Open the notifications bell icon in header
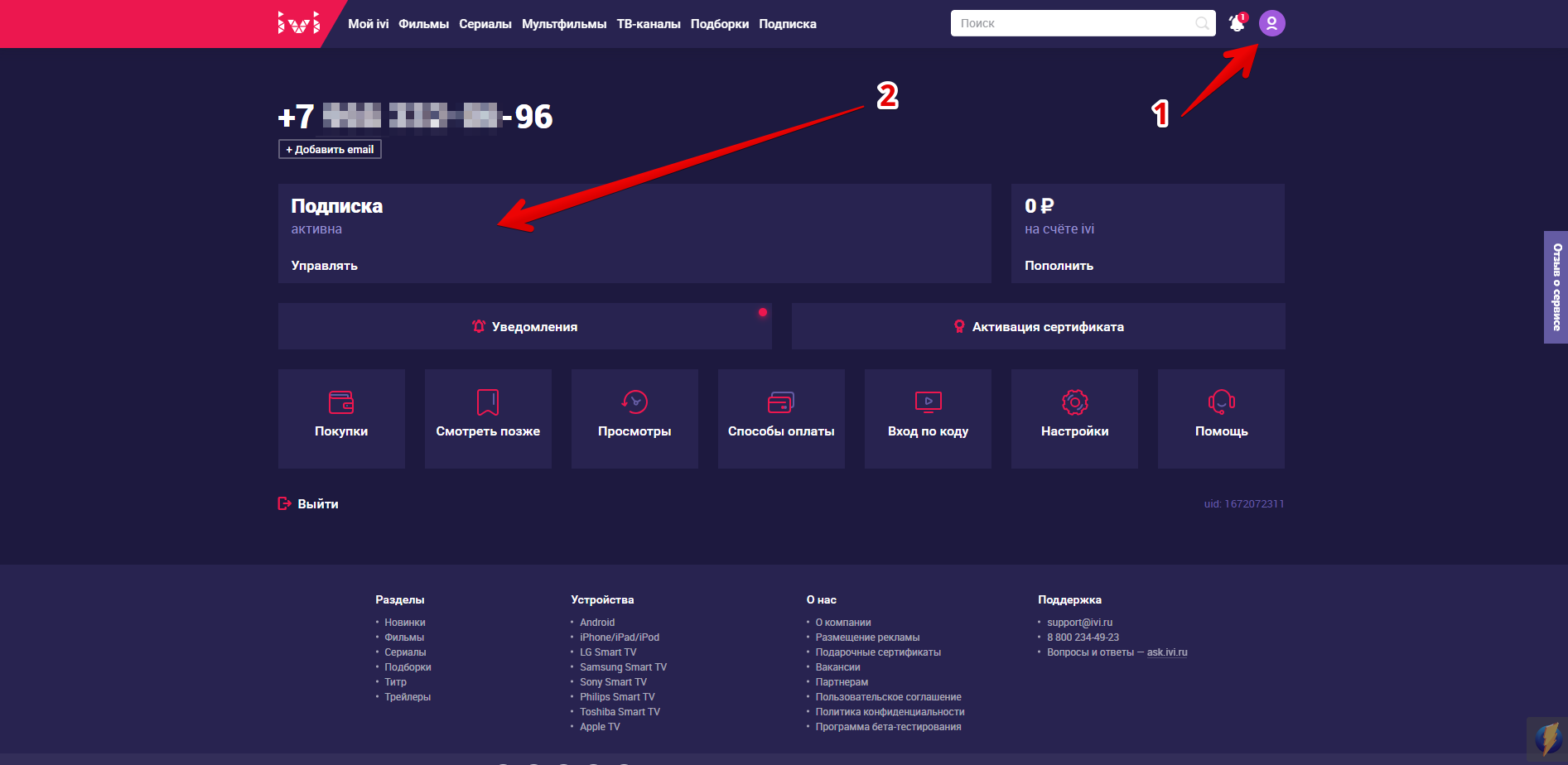The width and height of the screenshot is (1568, 765). (x=1237, y=23)
